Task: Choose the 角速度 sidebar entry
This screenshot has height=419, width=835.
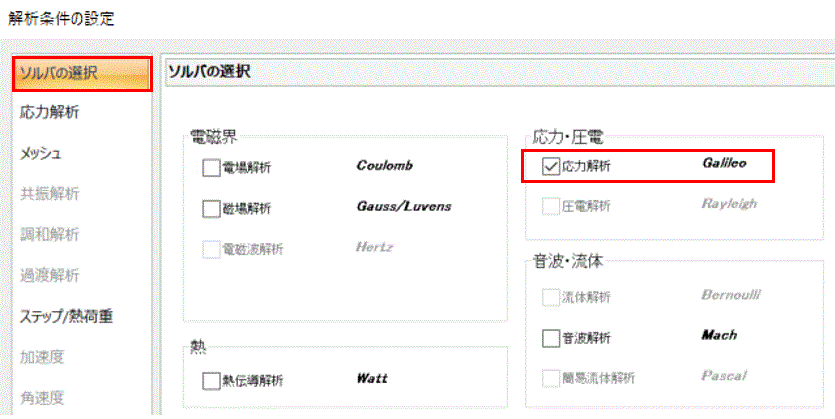Action: [x=42, y=398]
